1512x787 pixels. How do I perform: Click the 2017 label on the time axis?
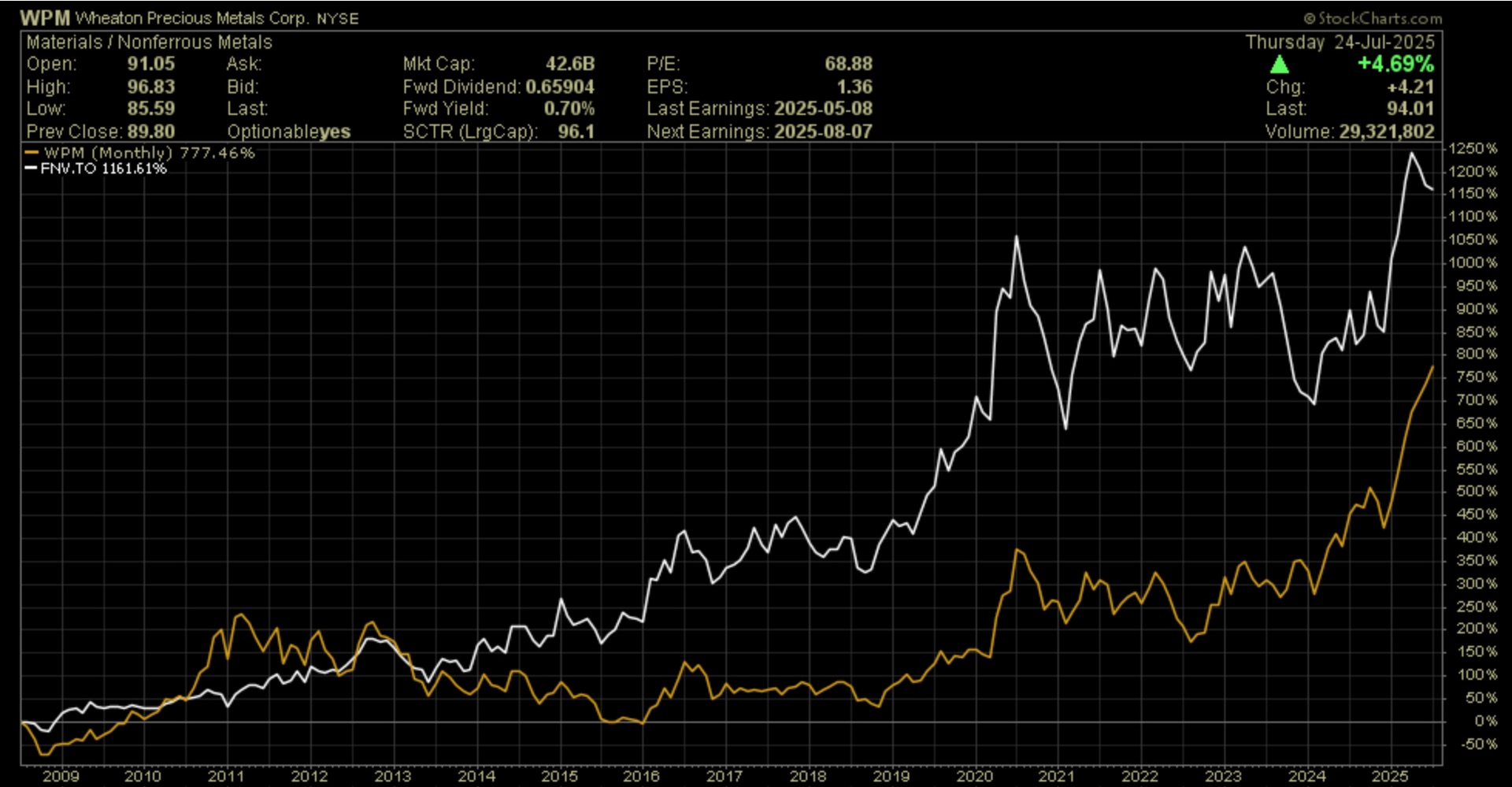click(x=724, y=776)
